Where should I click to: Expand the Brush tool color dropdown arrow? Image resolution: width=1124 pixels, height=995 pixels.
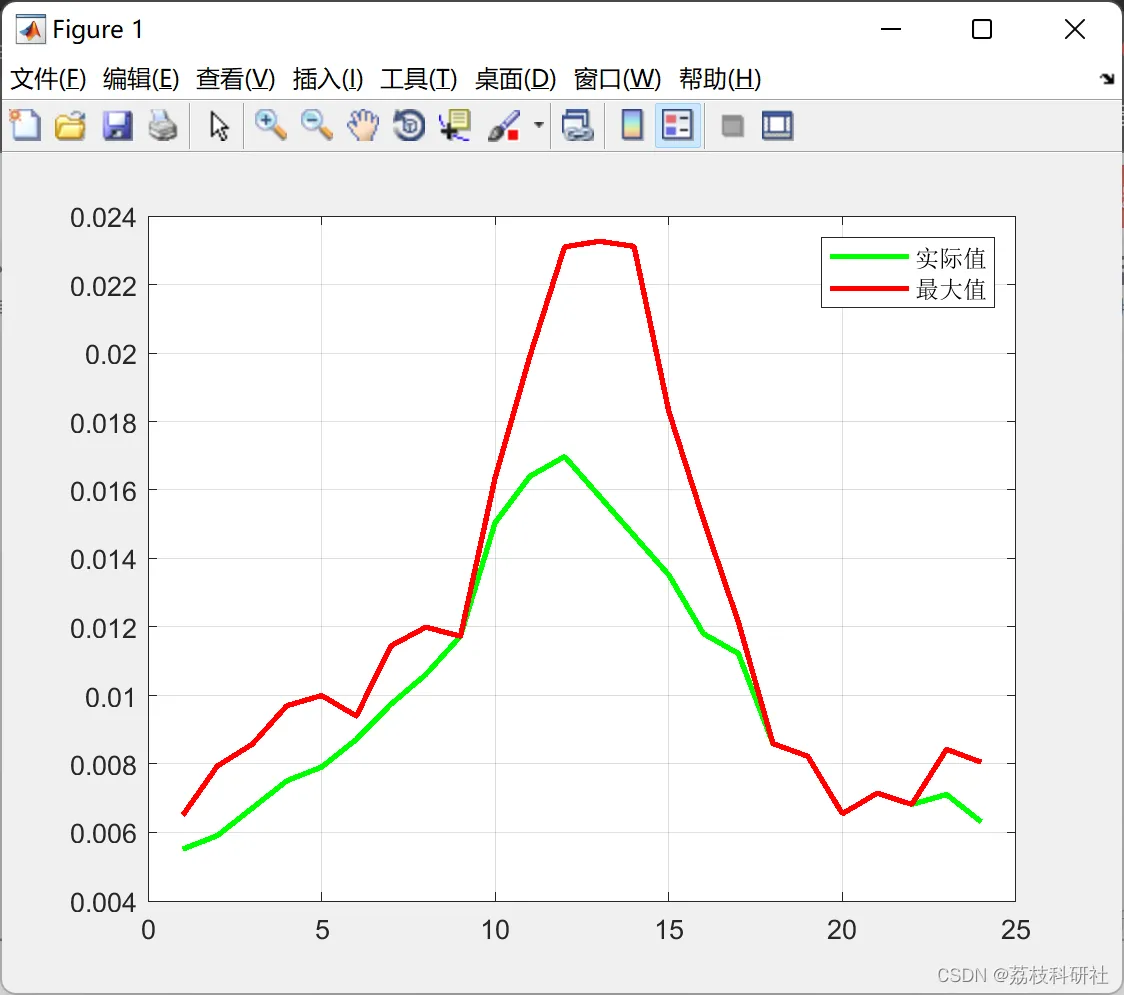tap(538, 125)
